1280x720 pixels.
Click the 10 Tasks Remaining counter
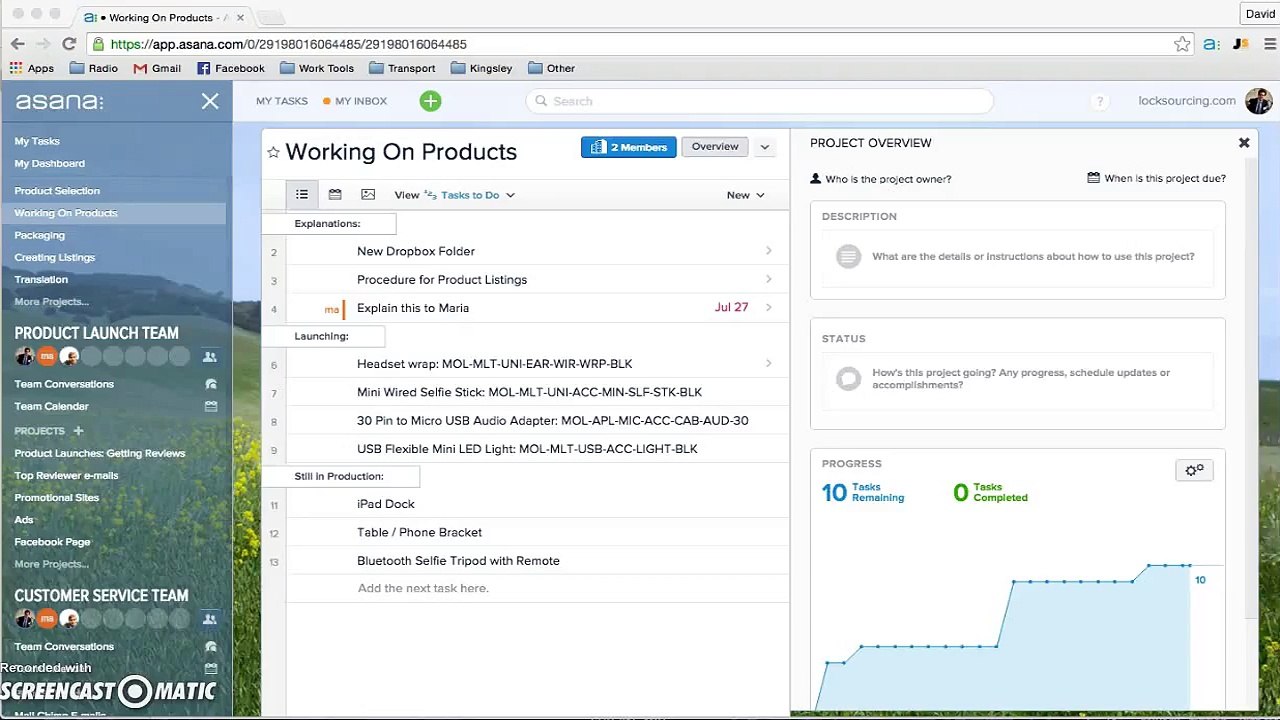click(x=863, y=492)
